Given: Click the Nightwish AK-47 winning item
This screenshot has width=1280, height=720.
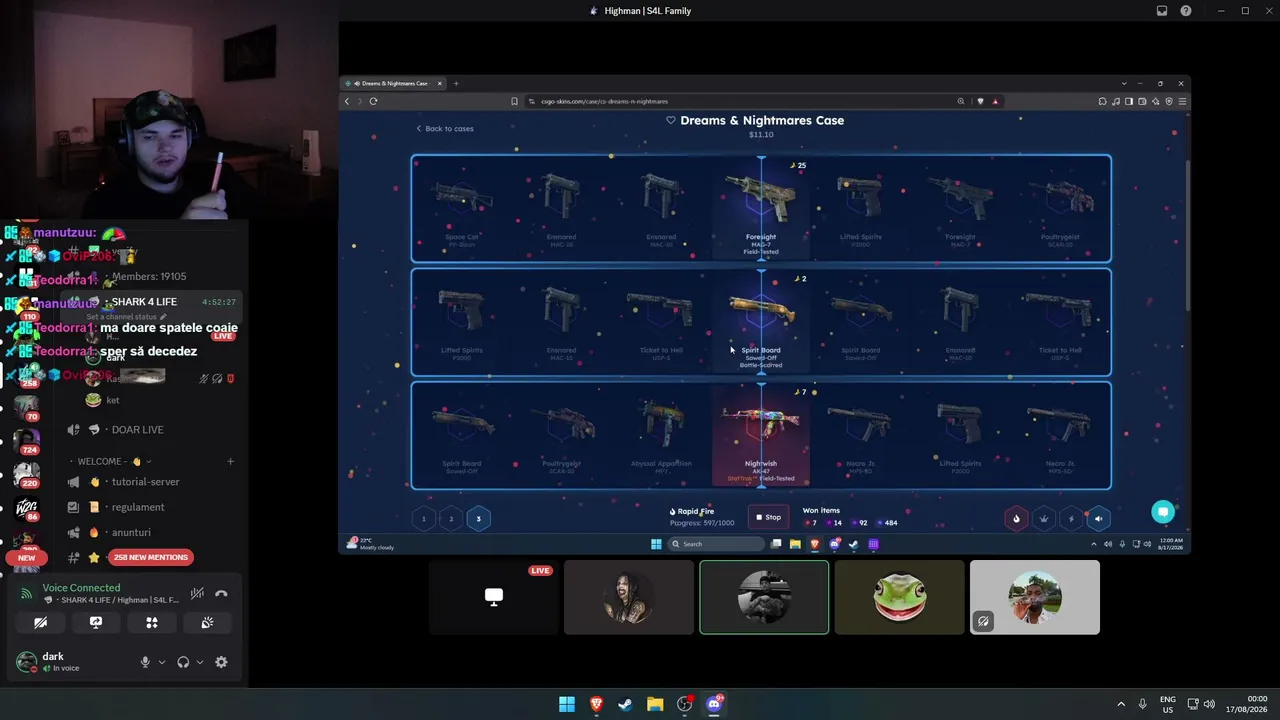Looking at the screenshot, I should 761,435.
